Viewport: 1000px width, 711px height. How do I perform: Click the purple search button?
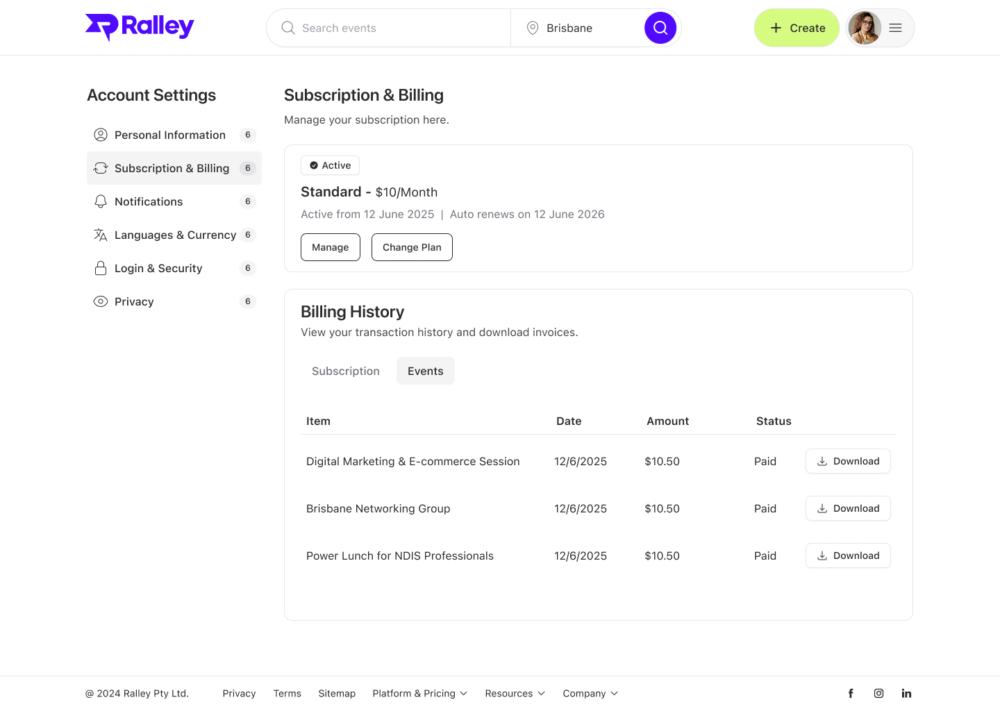pyautogui.click(x=660, y=27)
